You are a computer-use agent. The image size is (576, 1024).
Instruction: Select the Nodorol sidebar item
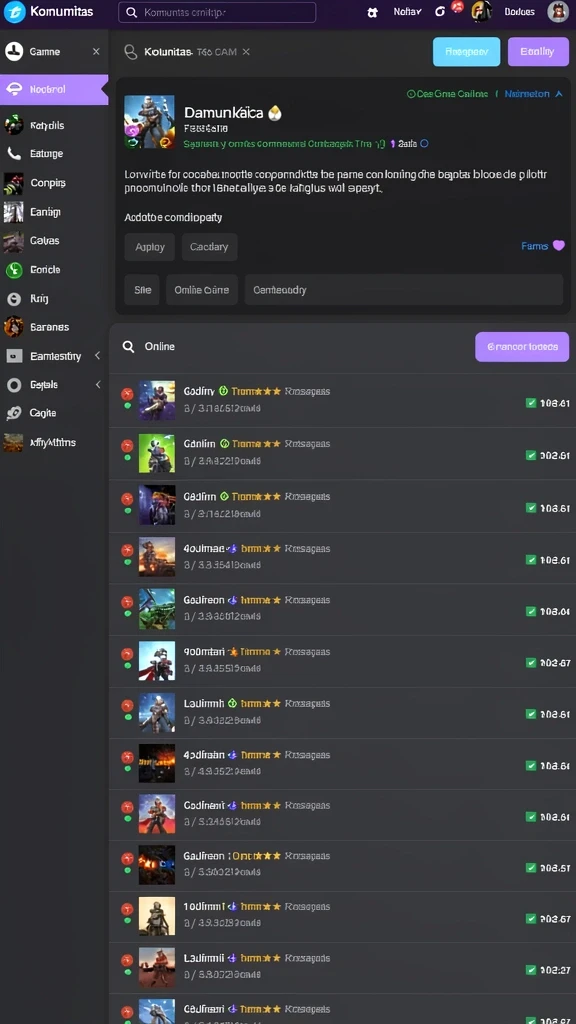click(x=54, y=89)
